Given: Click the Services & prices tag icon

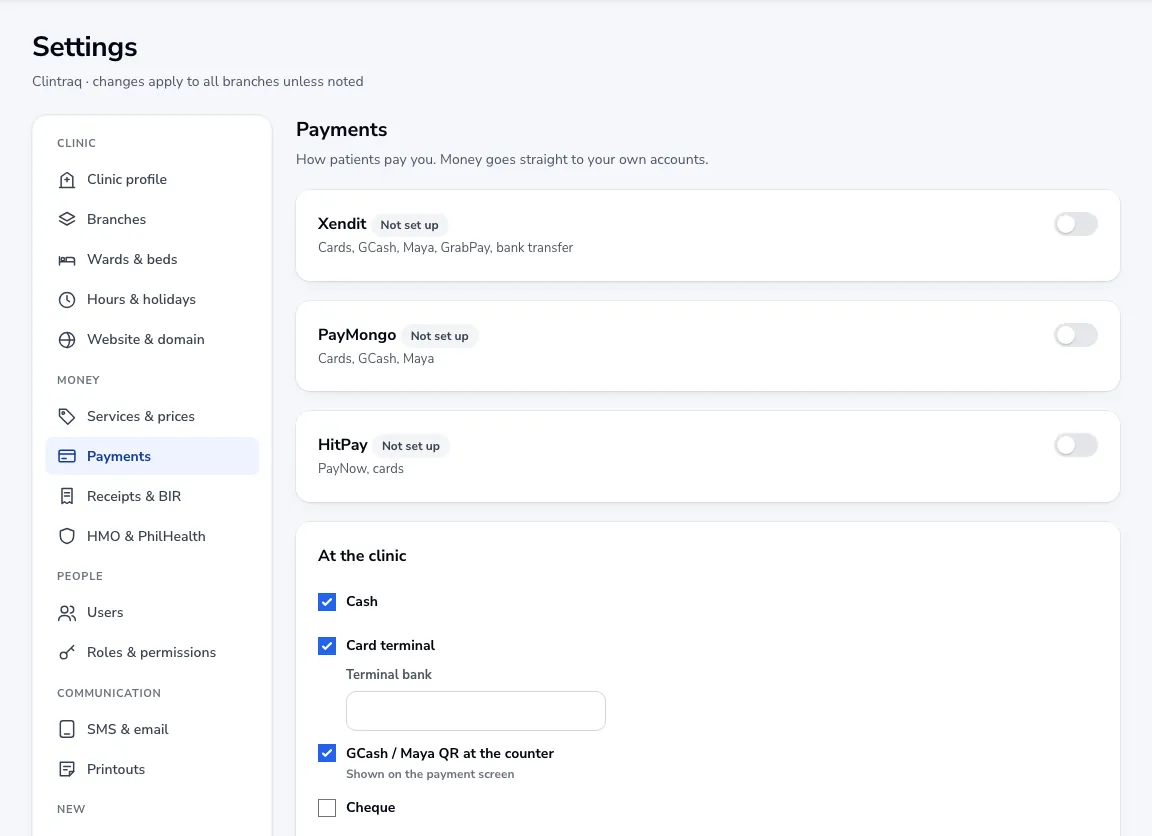Looking at the screenshot, I should tap(67, 417).
